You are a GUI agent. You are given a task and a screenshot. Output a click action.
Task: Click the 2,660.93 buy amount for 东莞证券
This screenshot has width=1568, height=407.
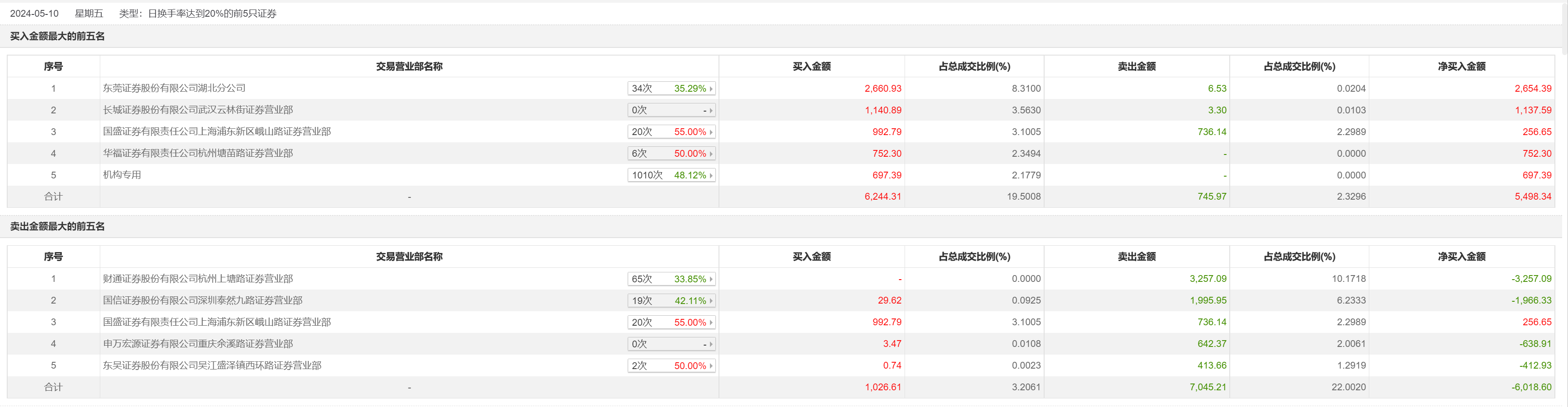click(882, 89)
